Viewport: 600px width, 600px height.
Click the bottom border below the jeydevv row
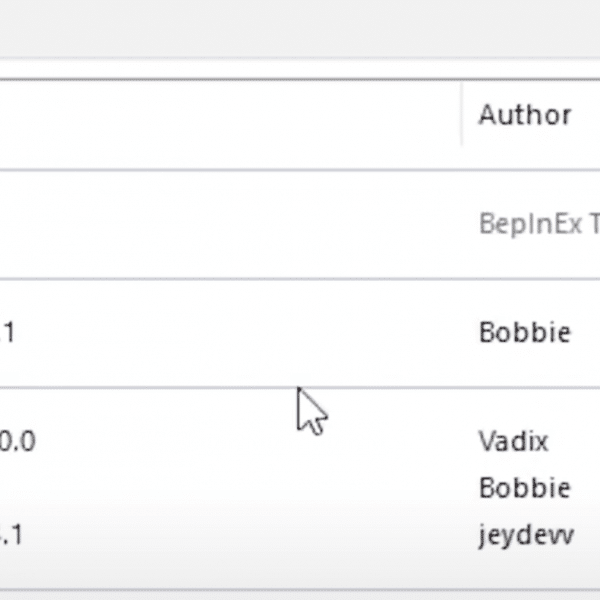tap(300, 592)
